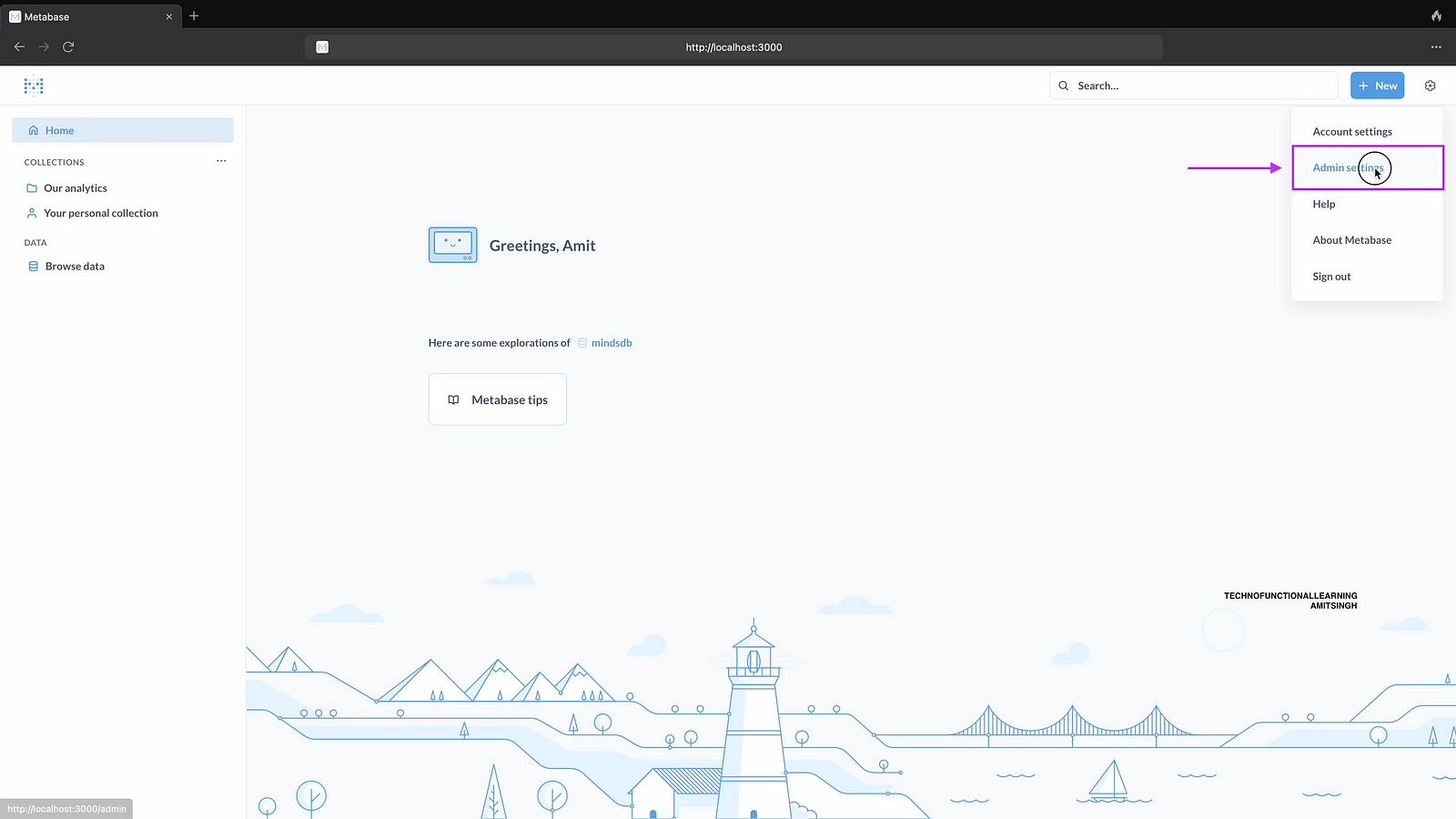
Task: Open About Metabase menu entry
Action: 1351,240
